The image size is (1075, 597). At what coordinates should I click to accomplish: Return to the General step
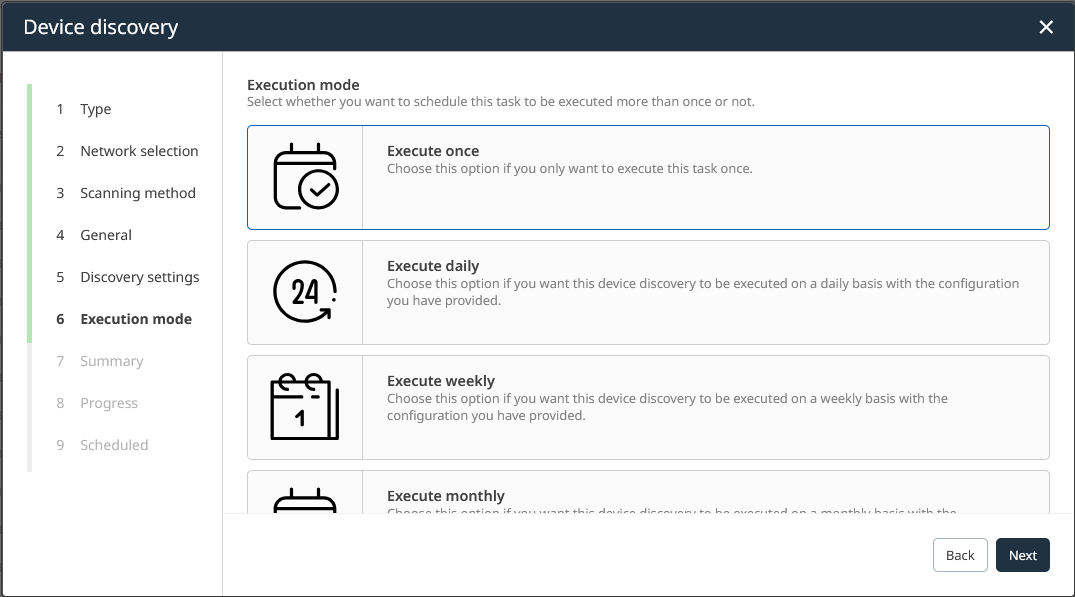(x=106, y=235)
